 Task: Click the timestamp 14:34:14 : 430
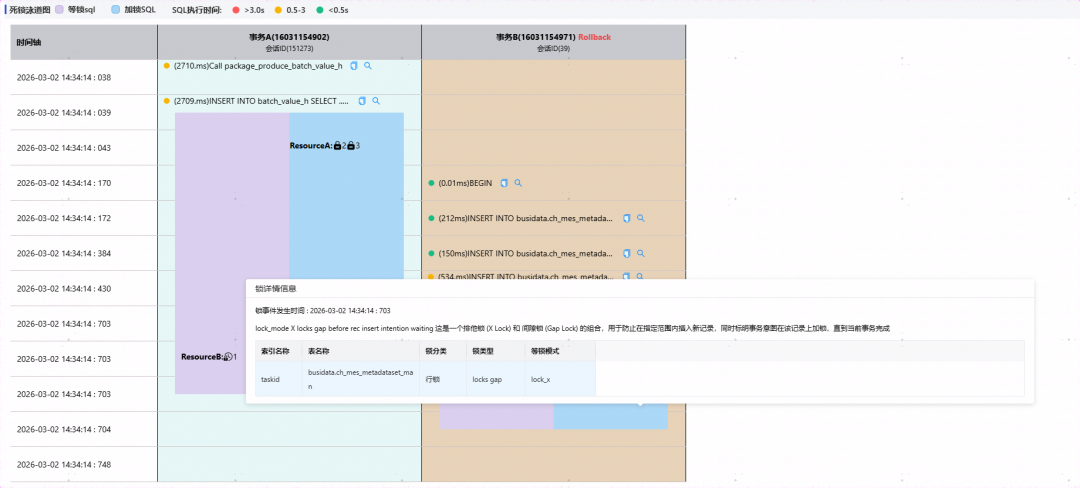(x=64, y=288)
